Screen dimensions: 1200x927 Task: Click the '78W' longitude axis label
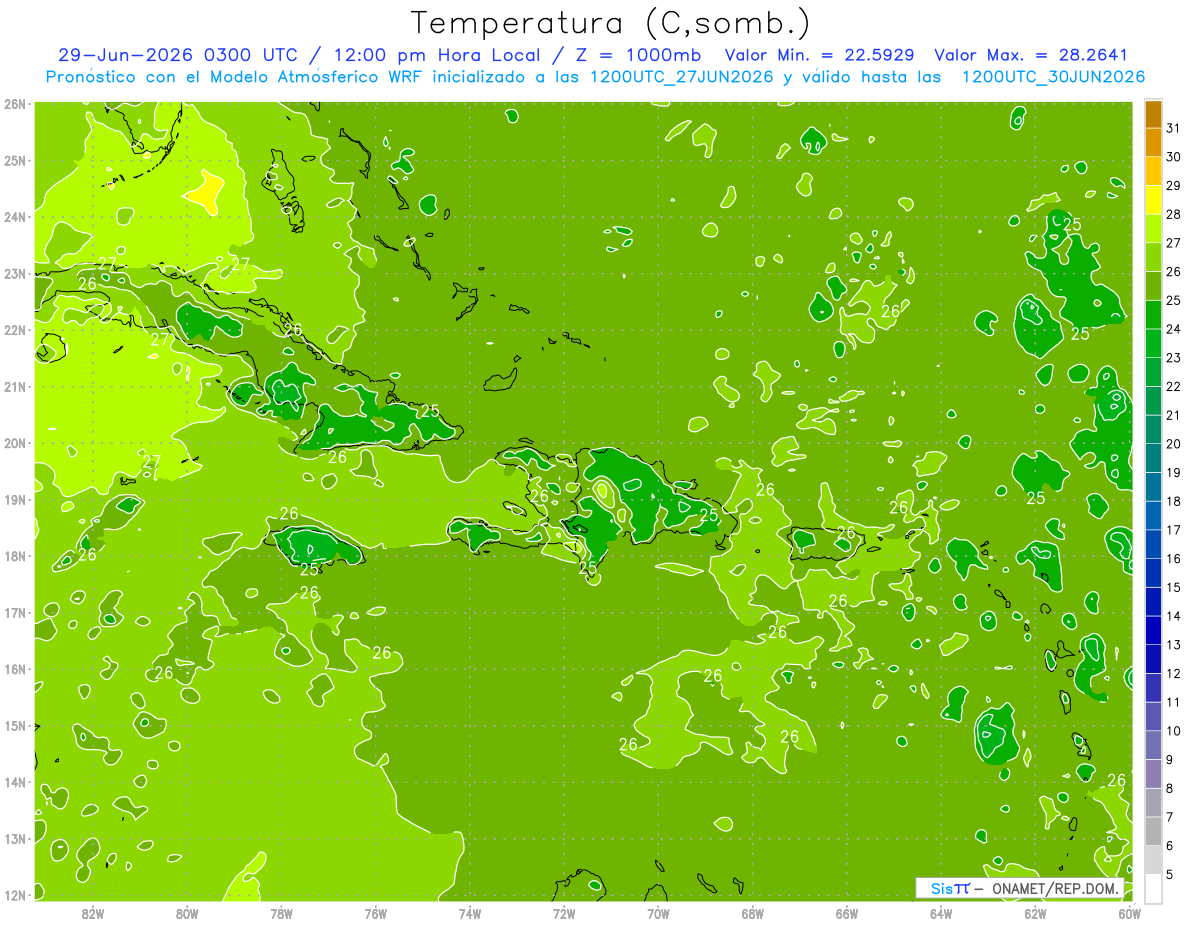point(281,913)
